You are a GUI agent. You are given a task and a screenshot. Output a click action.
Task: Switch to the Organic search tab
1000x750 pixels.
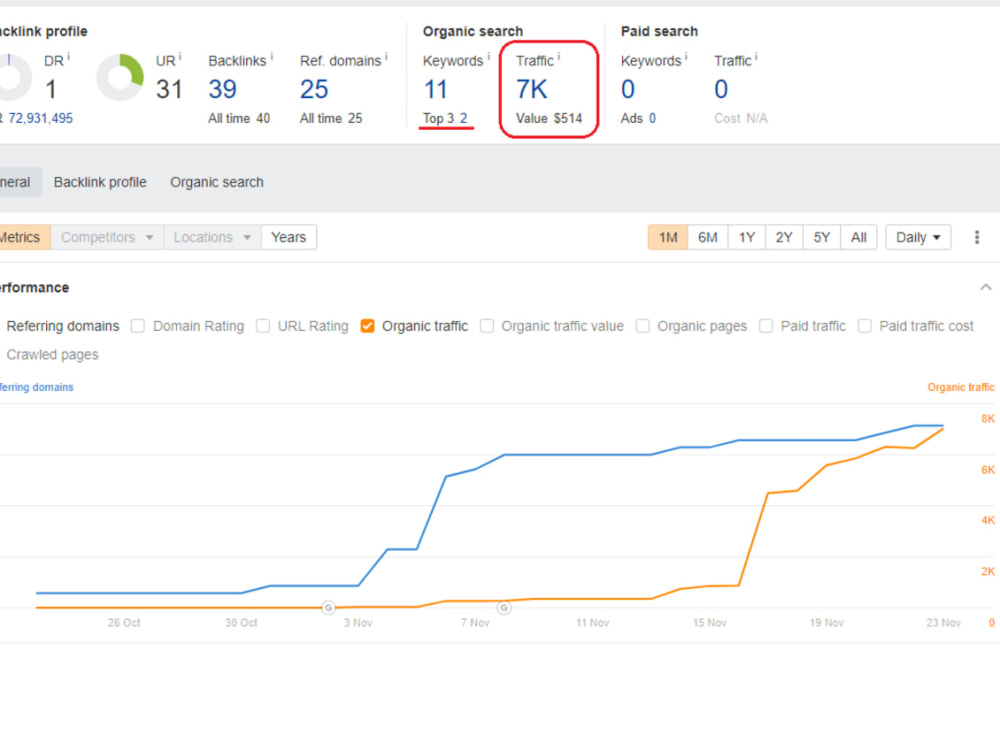pos(217,182)
